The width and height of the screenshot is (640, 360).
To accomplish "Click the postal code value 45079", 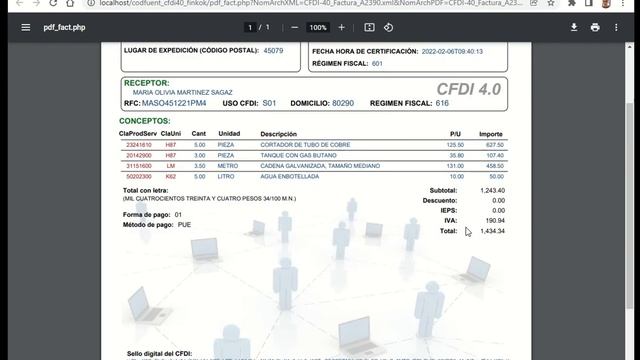I will click(x=273, y=51).
